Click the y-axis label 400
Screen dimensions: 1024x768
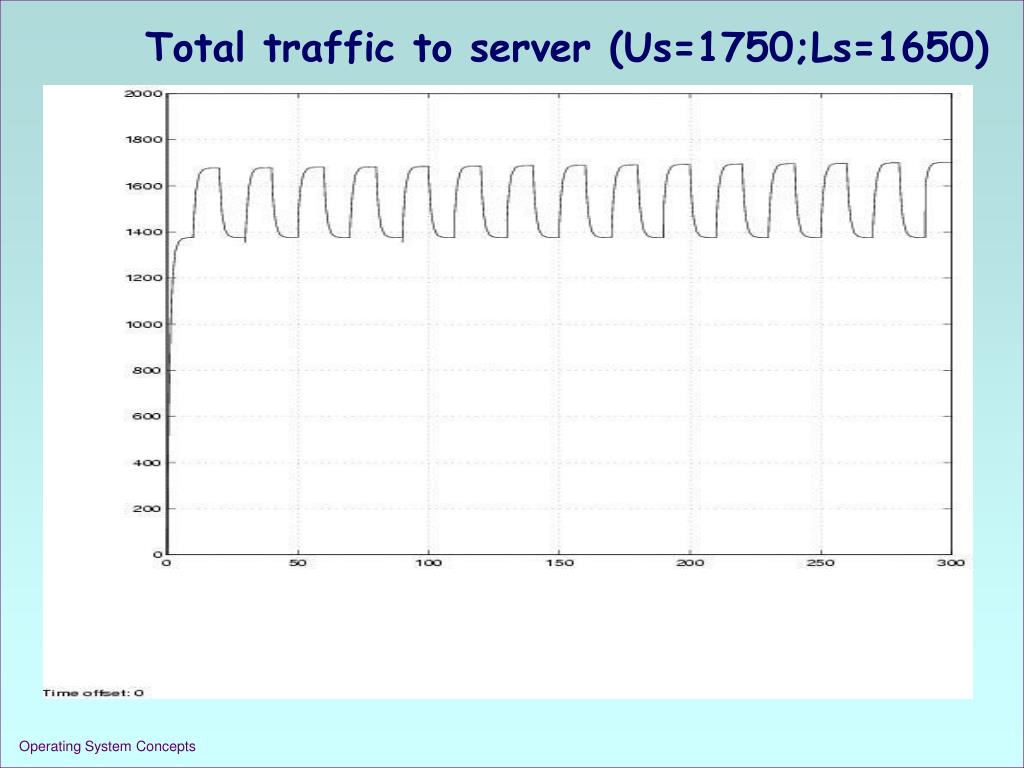(x=147, y=463)
